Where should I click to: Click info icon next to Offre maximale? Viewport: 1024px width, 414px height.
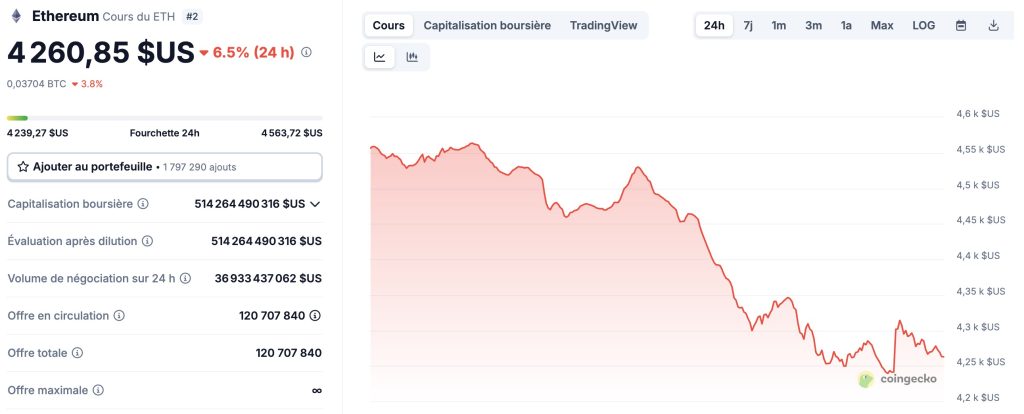[98, 390]
